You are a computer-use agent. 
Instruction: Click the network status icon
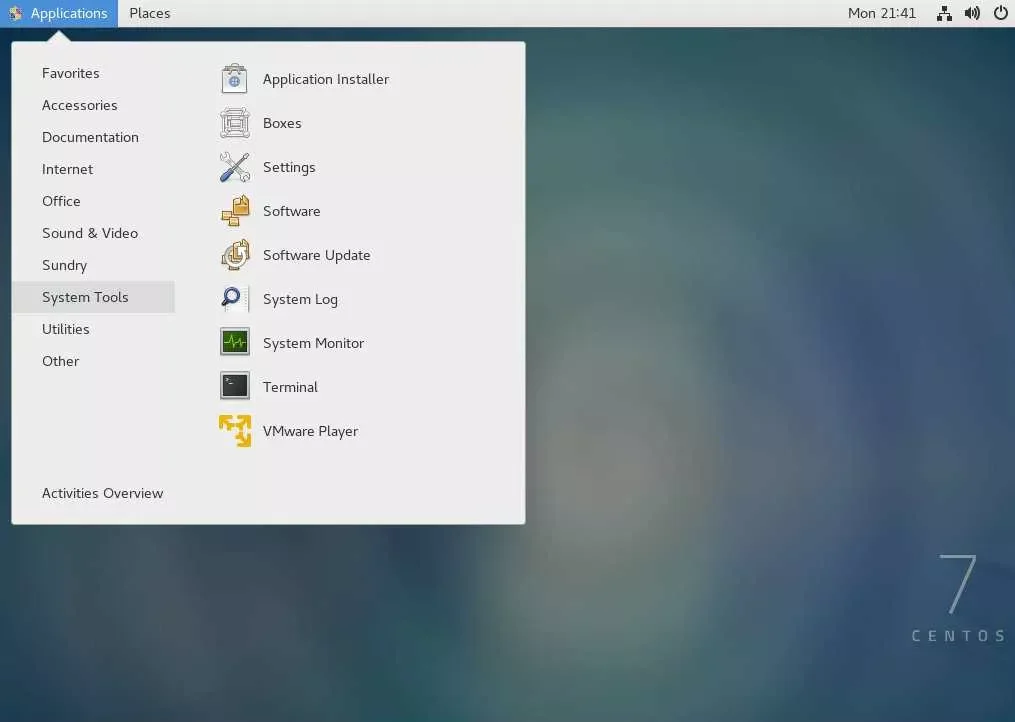click(x=944, y=13)
